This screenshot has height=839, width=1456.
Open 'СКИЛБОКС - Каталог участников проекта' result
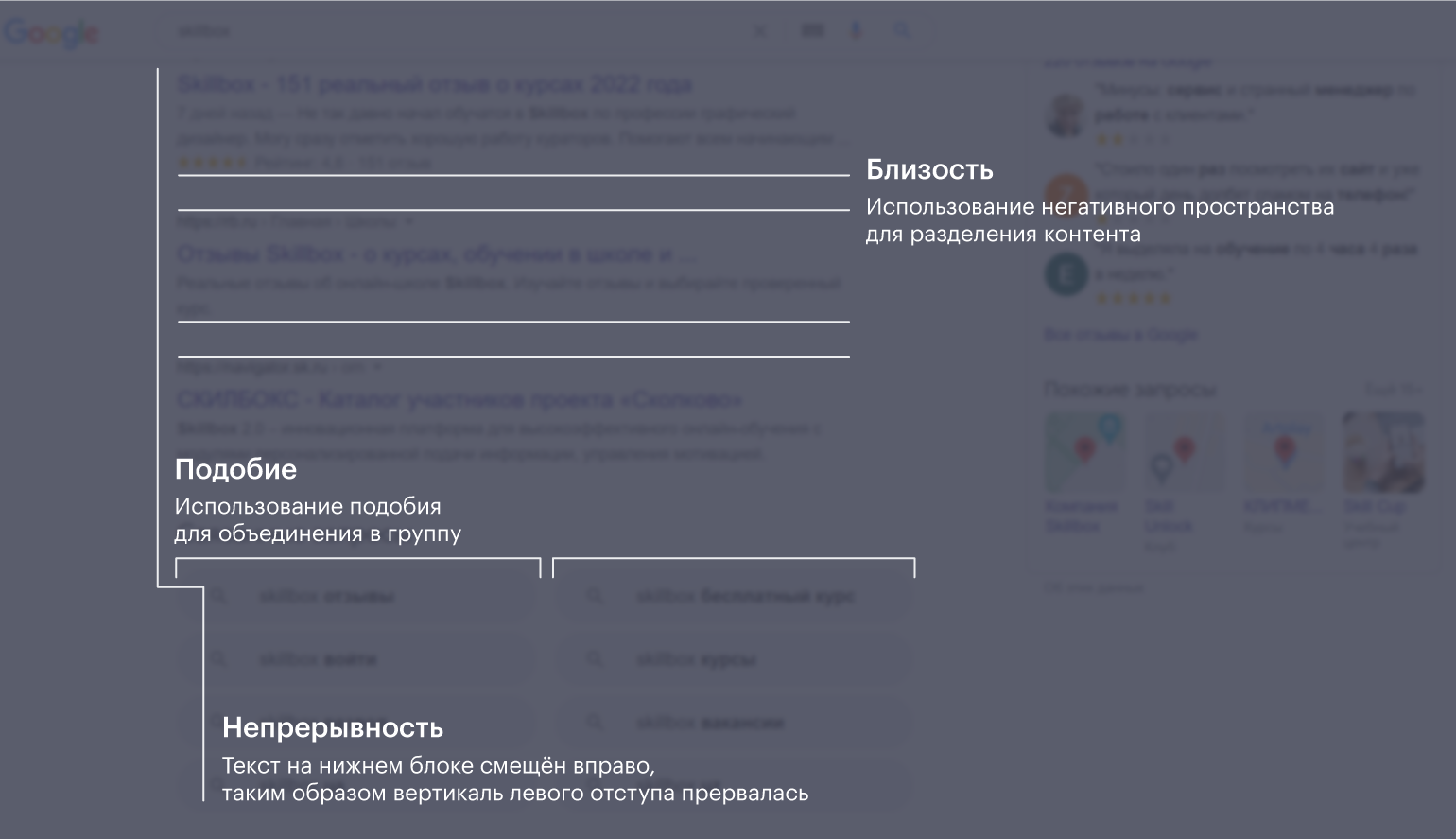pyautogui.click(x=459, y=400)
